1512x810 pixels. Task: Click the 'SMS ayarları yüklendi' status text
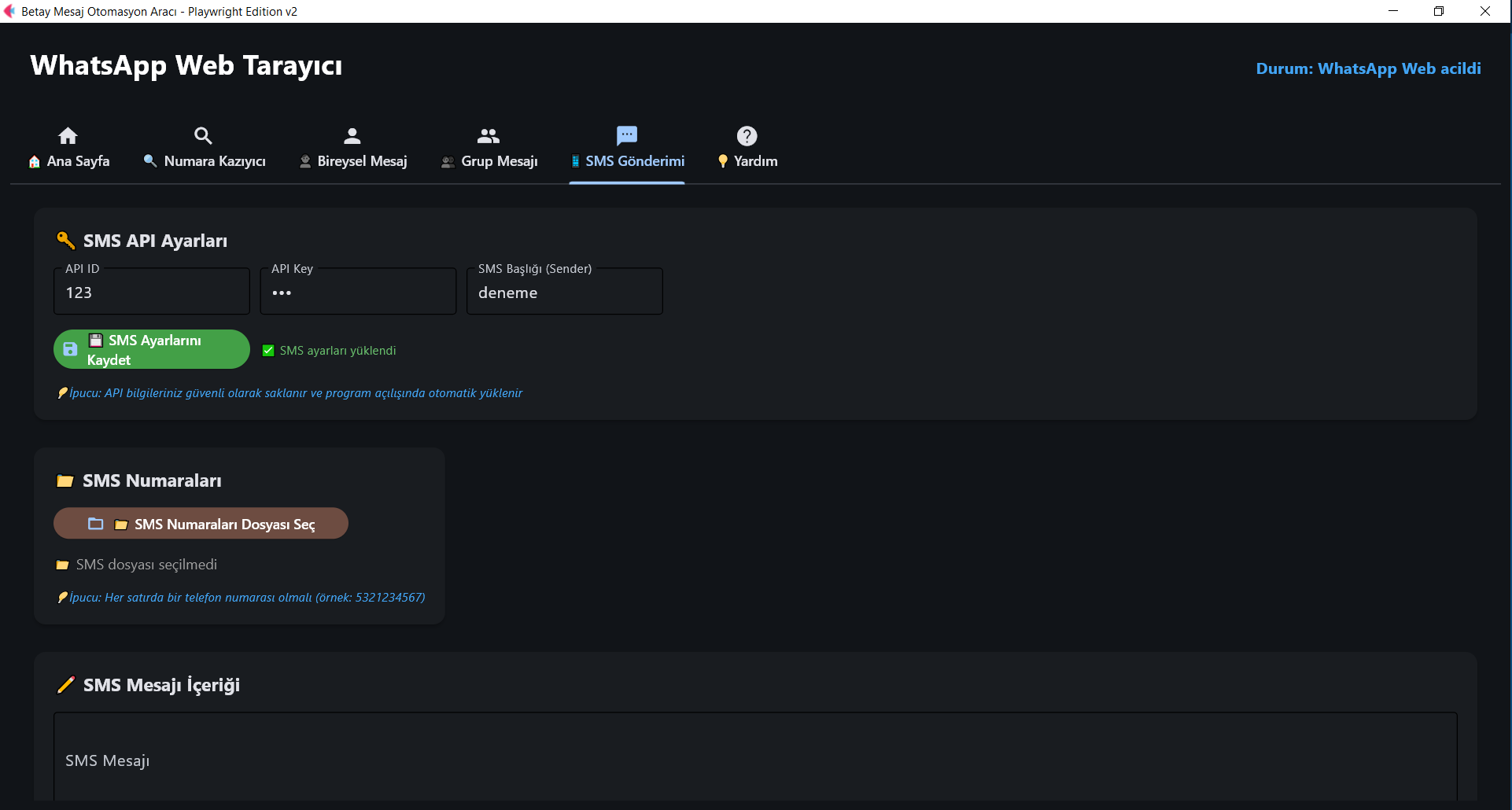tap(338, 351)
